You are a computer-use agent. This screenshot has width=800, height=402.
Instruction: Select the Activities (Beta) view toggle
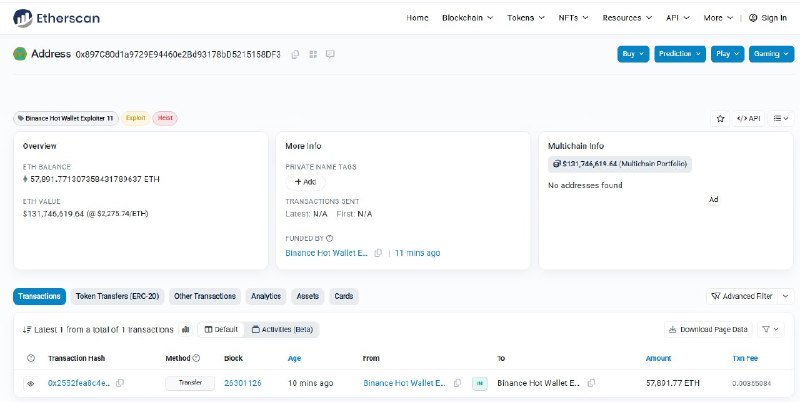click(282, 330)
